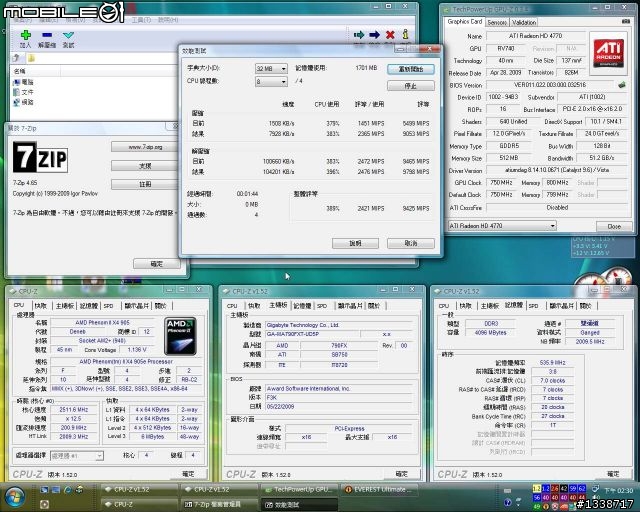Click the checkmark Test icon in 7-Zip
Screen dimensions: 640x512
(x=69, y=36)
